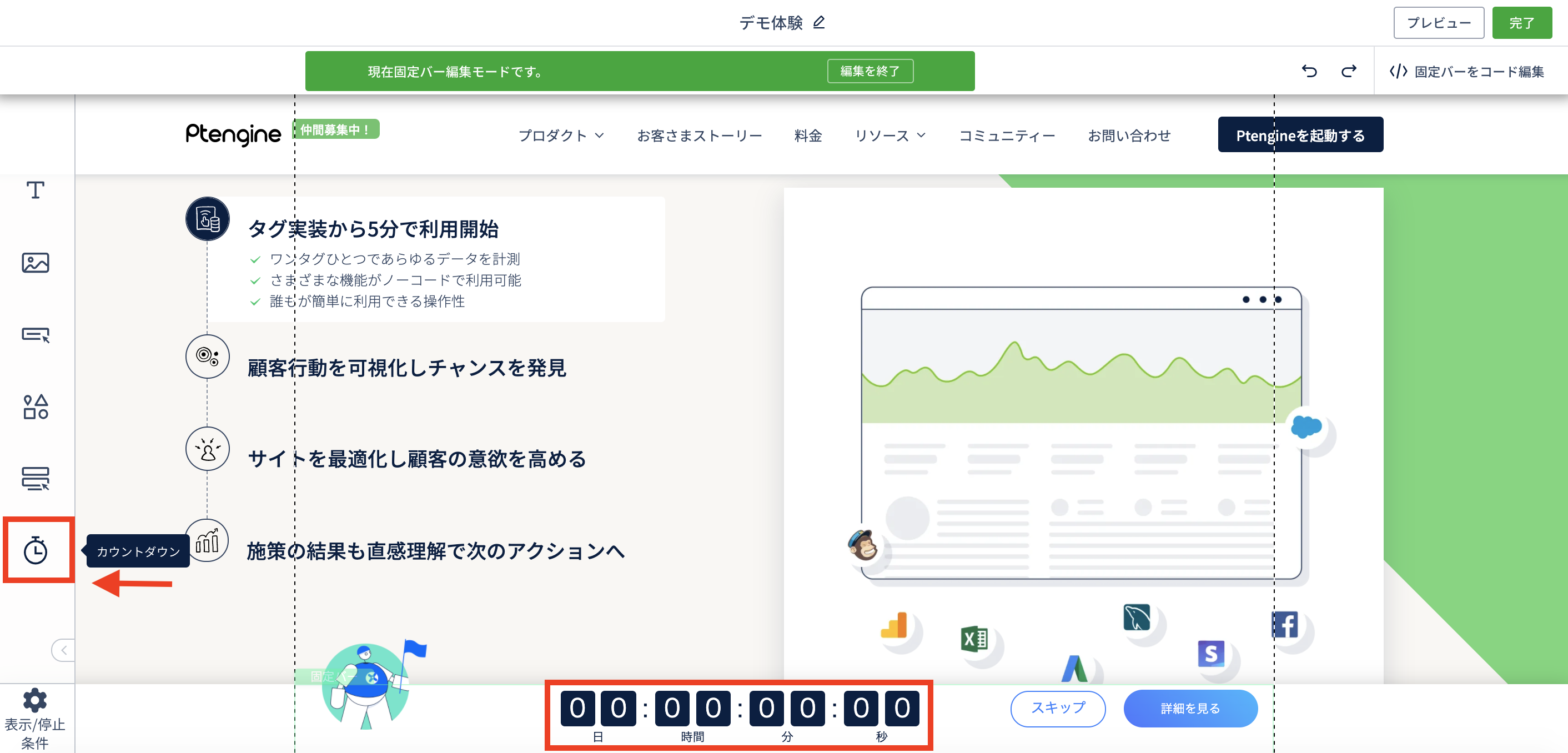
Task: Edit the title with pencil icon
Action: point(820,23)
